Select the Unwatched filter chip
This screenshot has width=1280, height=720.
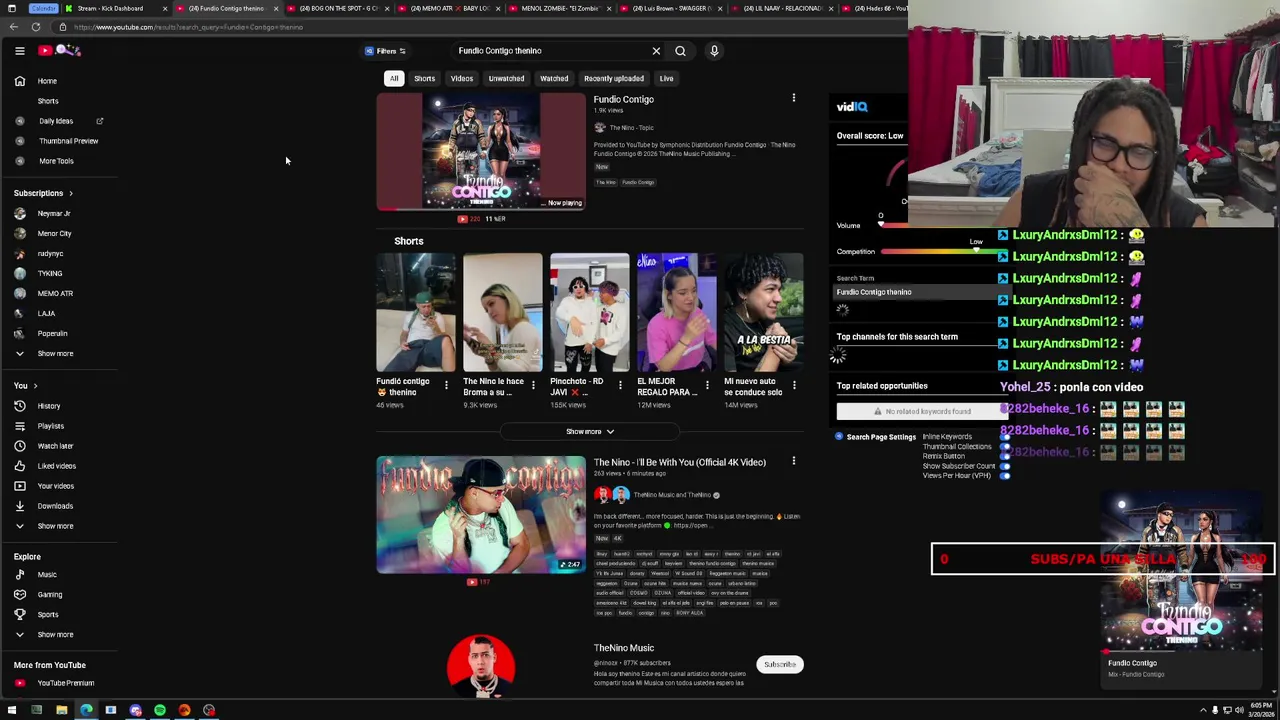tap(506, 78)
